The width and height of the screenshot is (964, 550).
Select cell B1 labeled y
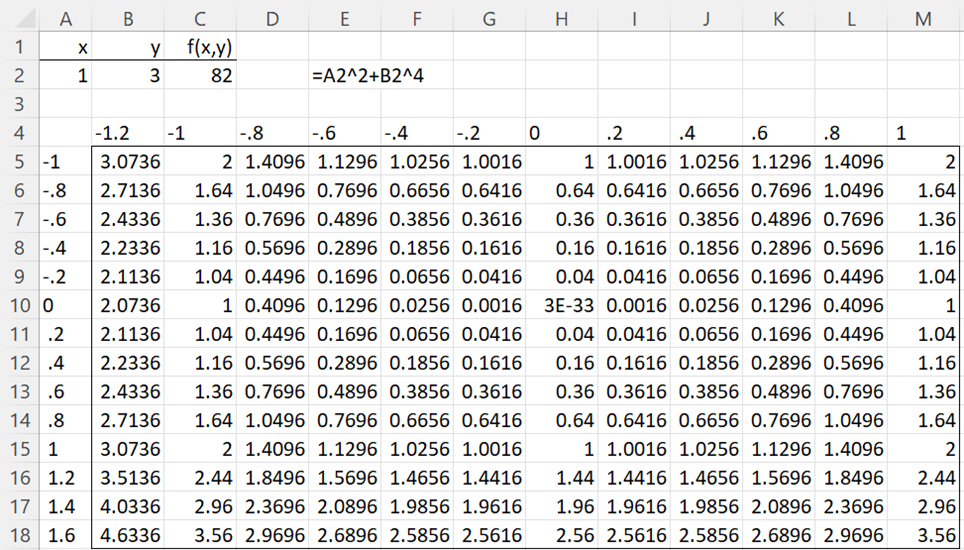point(128,47)
